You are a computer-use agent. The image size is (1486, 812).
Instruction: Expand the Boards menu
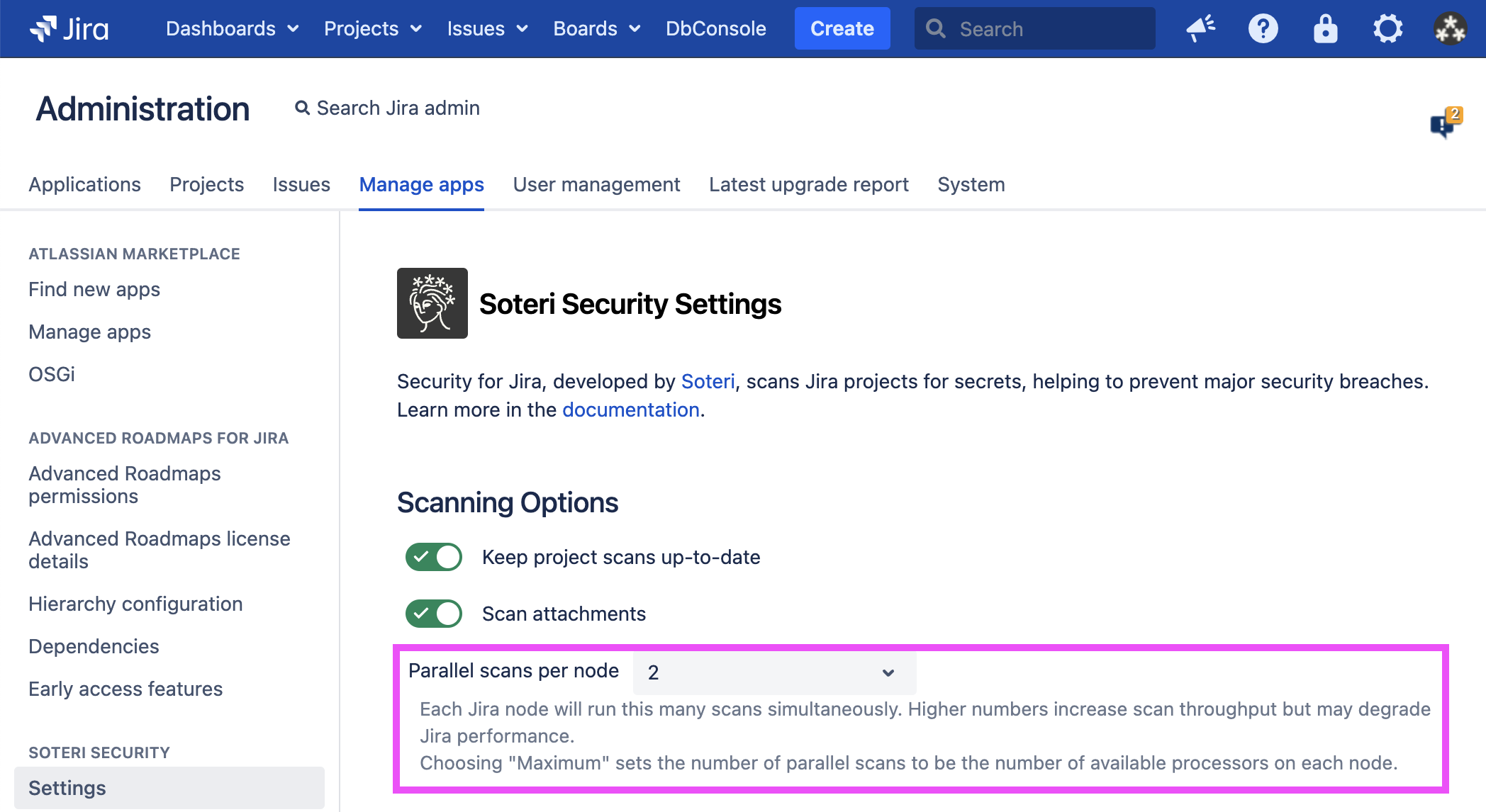596,28
